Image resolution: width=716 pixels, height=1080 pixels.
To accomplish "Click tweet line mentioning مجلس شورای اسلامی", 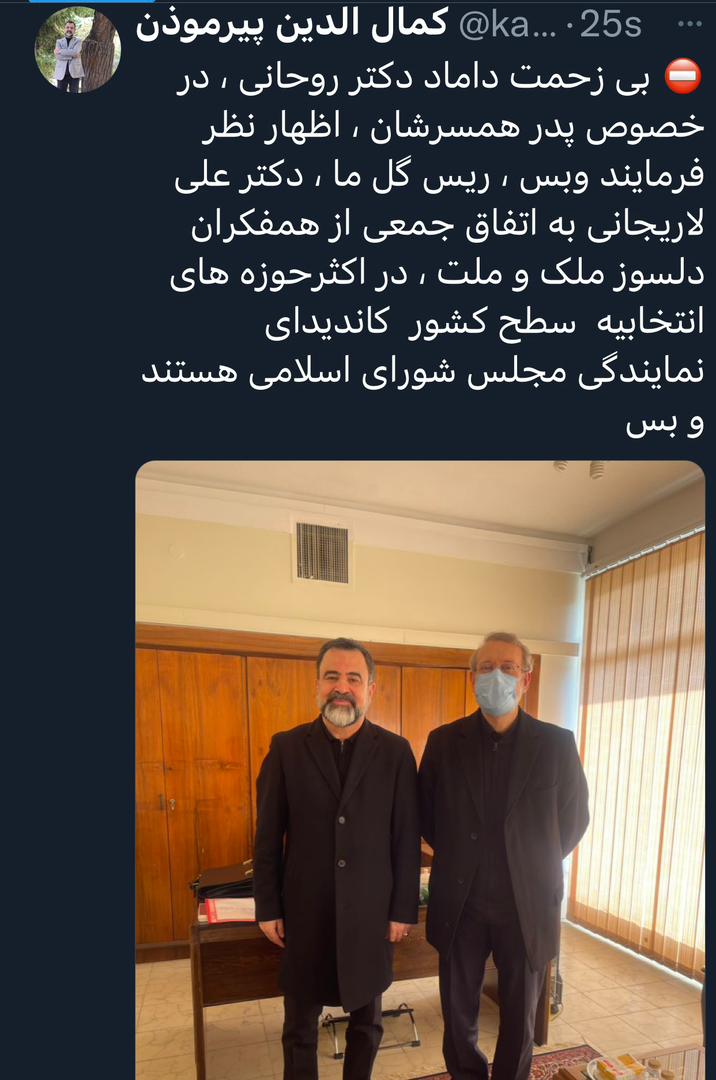I will point(423,373).
